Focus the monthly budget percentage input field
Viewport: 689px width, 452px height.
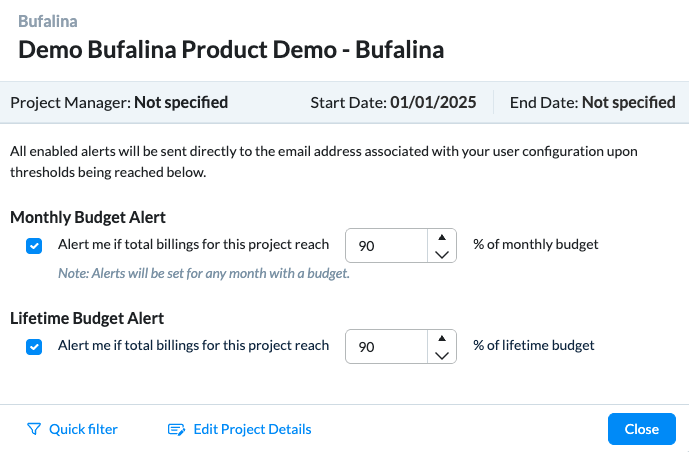coord(386,246)
